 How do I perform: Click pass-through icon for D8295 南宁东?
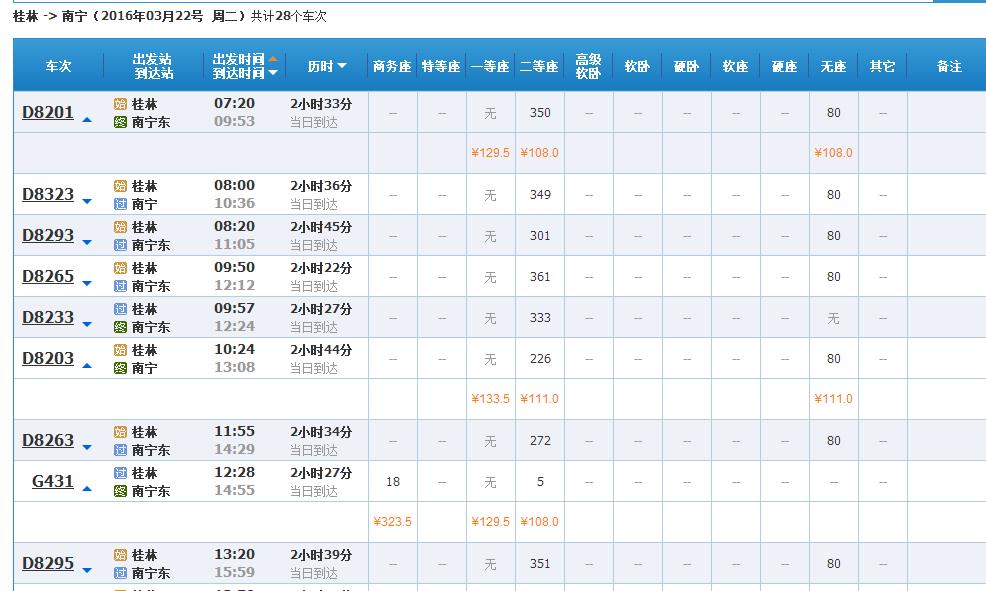(x=120, y=573)
